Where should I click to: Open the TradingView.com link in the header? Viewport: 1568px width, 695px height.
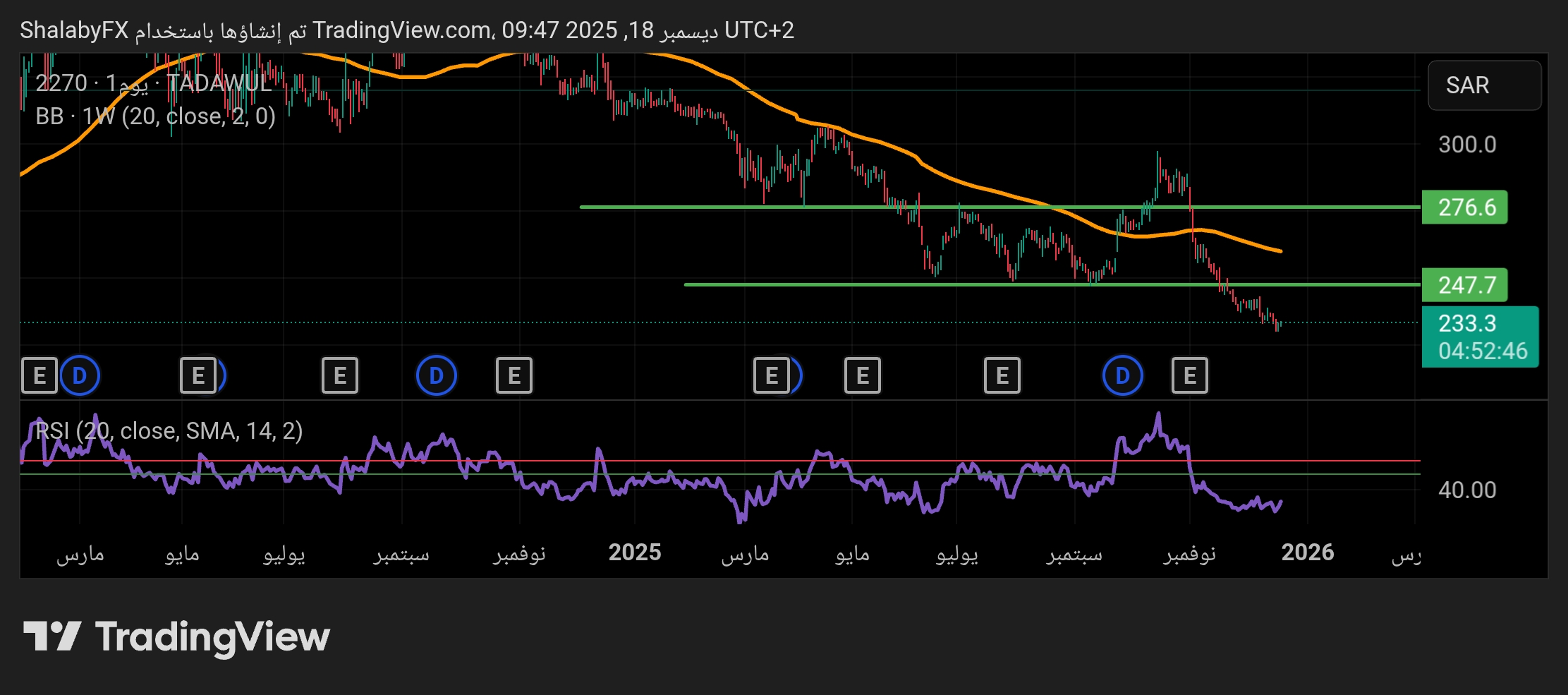pos(402,30)
